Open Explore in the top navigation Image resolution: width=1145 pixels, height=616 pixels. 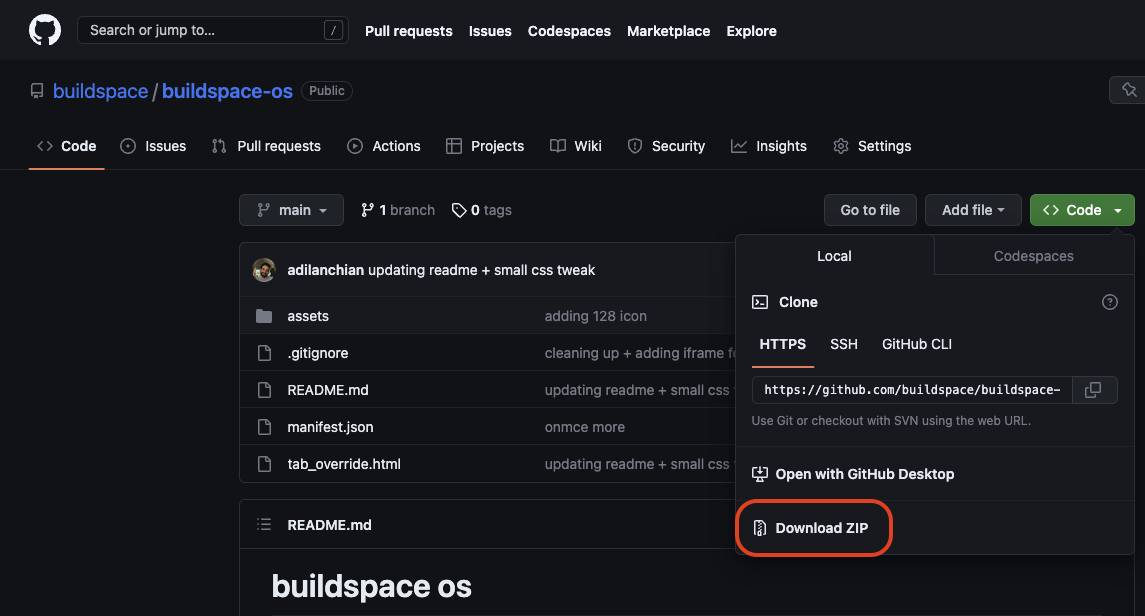click(751, 31)
